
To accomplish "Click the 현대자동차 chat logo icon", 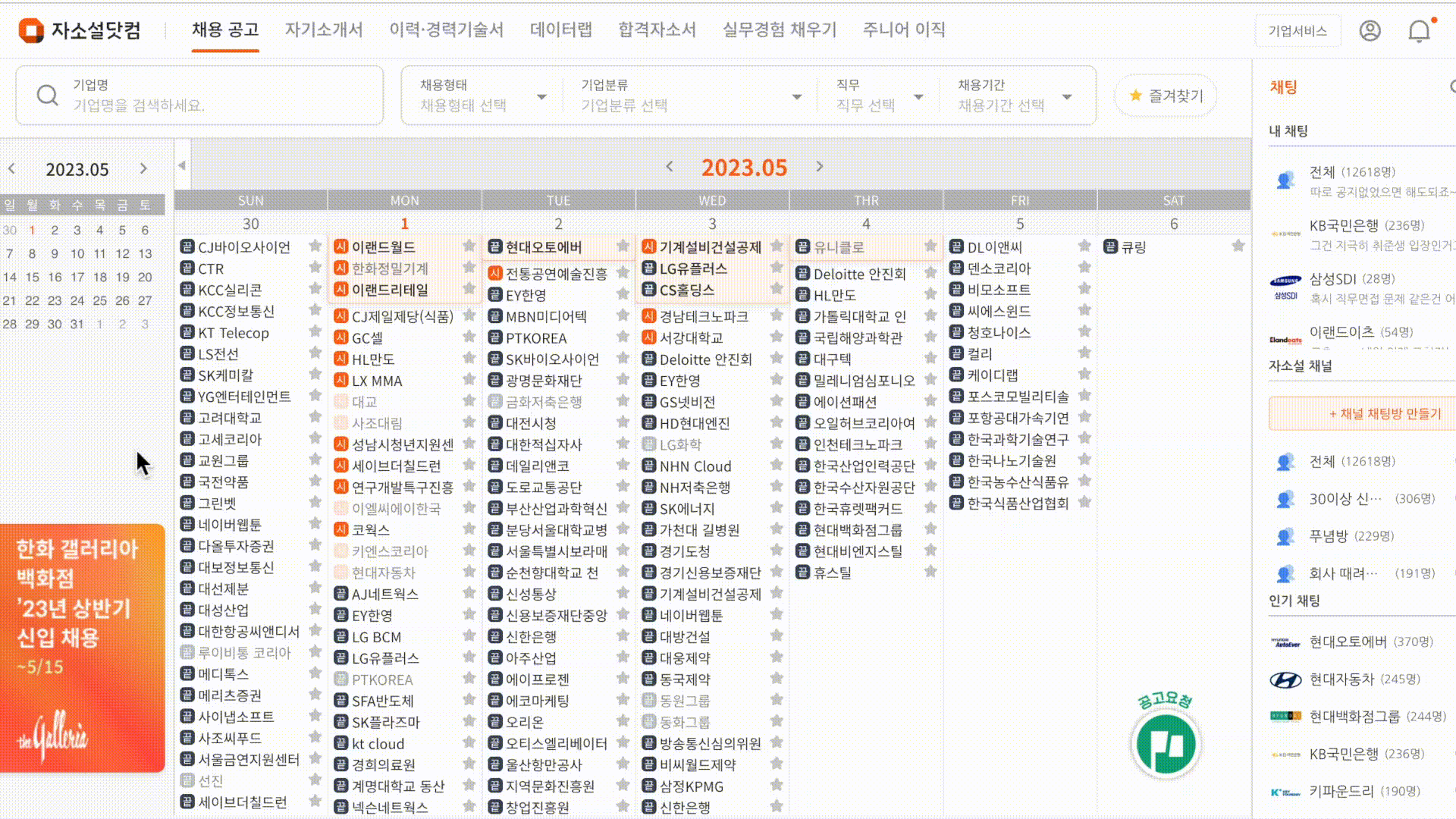I will click(1285, 679).
